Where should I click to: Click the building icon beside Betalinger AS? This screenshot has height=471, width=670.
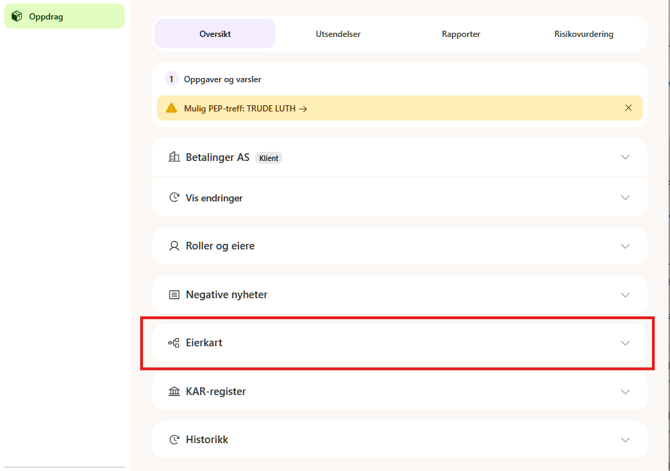pyautogui.click(x=174, y=157)
